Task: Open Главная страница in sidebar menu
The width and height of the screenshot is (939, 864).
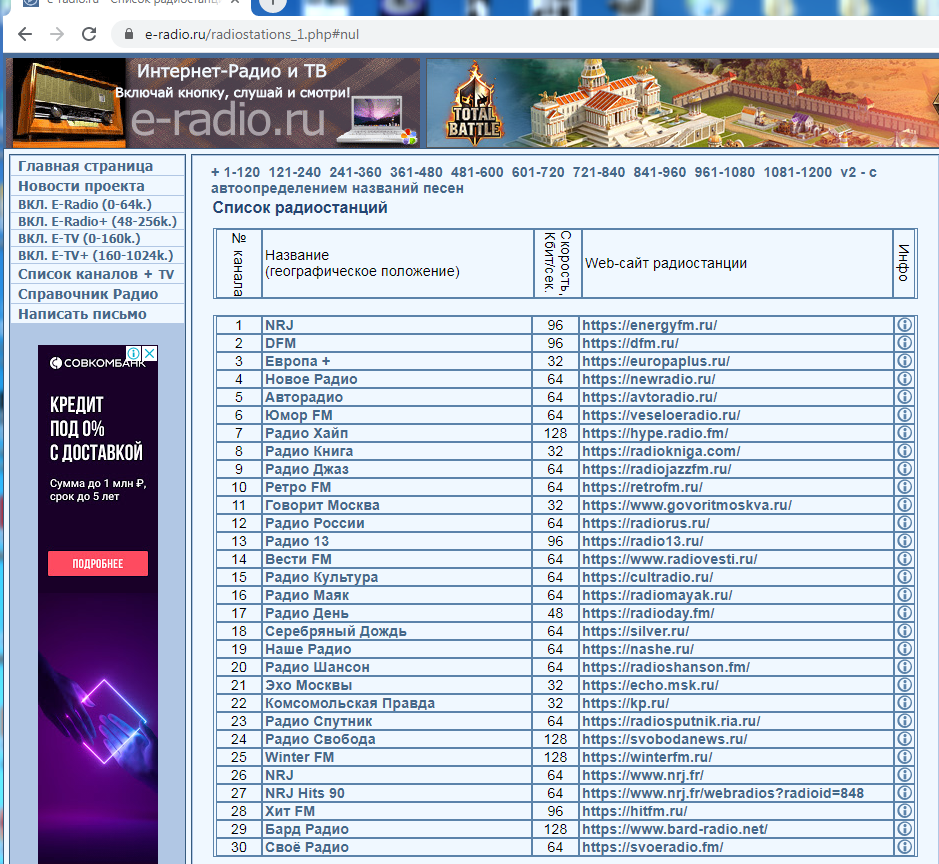Action: click(86, 166)
